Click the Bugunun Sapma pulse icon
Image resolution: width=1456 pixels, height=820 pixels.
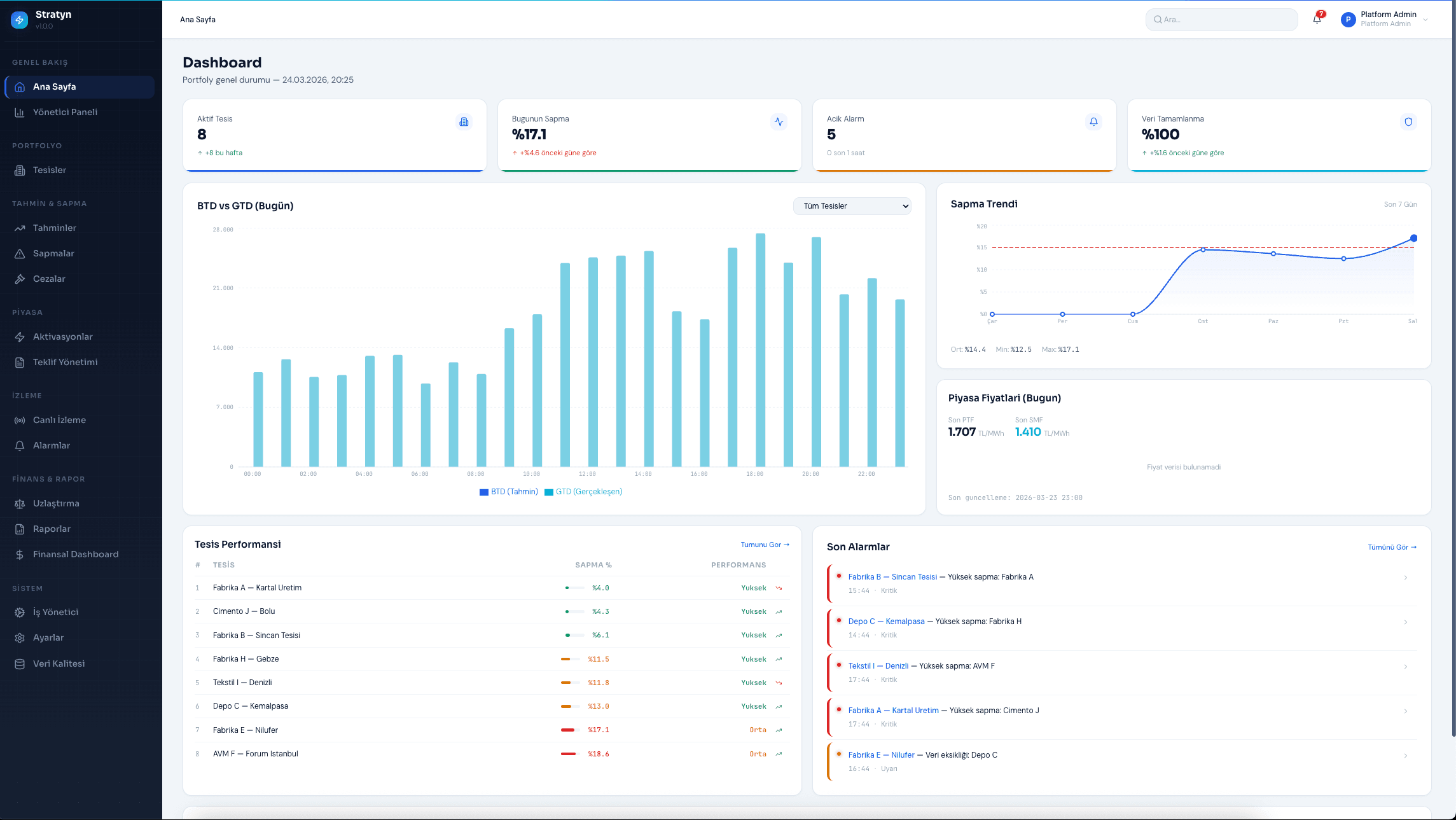pyautogui.click(x=779, y=122)
